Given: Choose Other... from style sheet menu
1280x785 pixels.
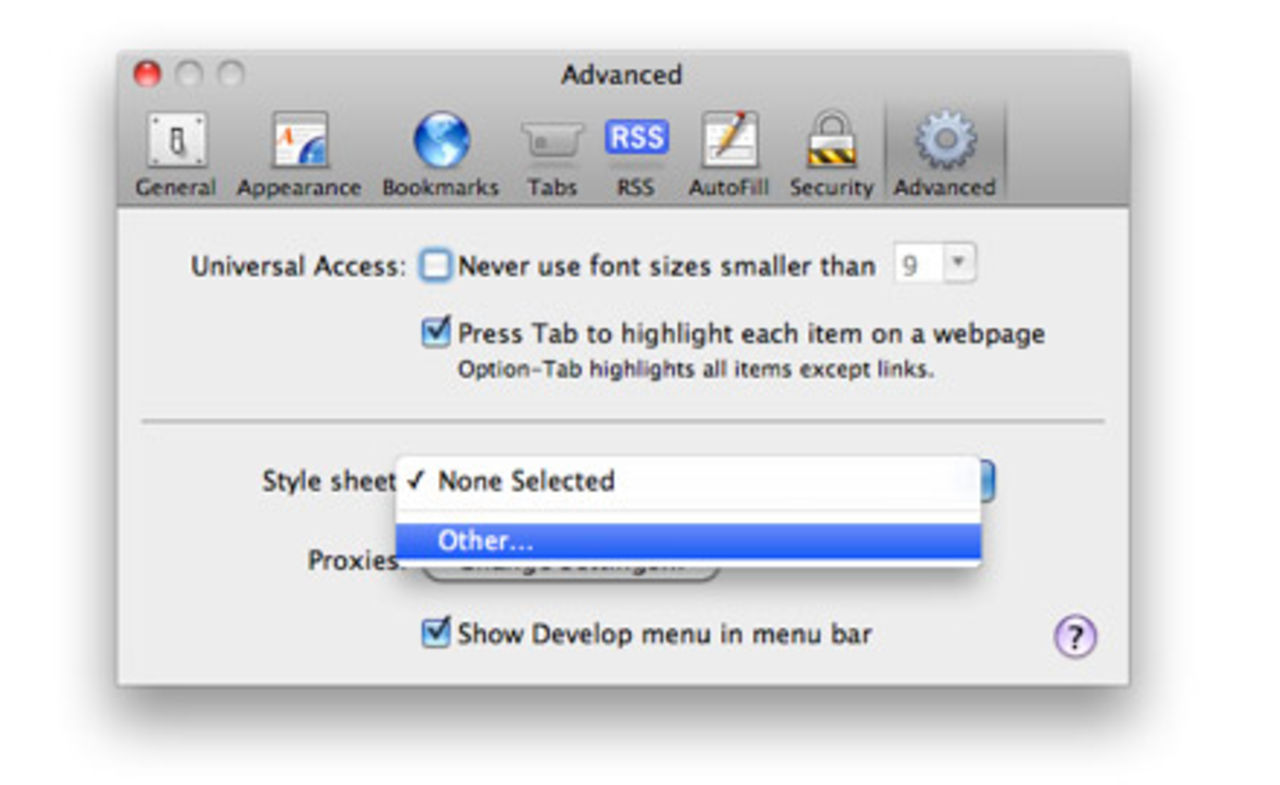Looking at the screenshot, I should [486, 541].
